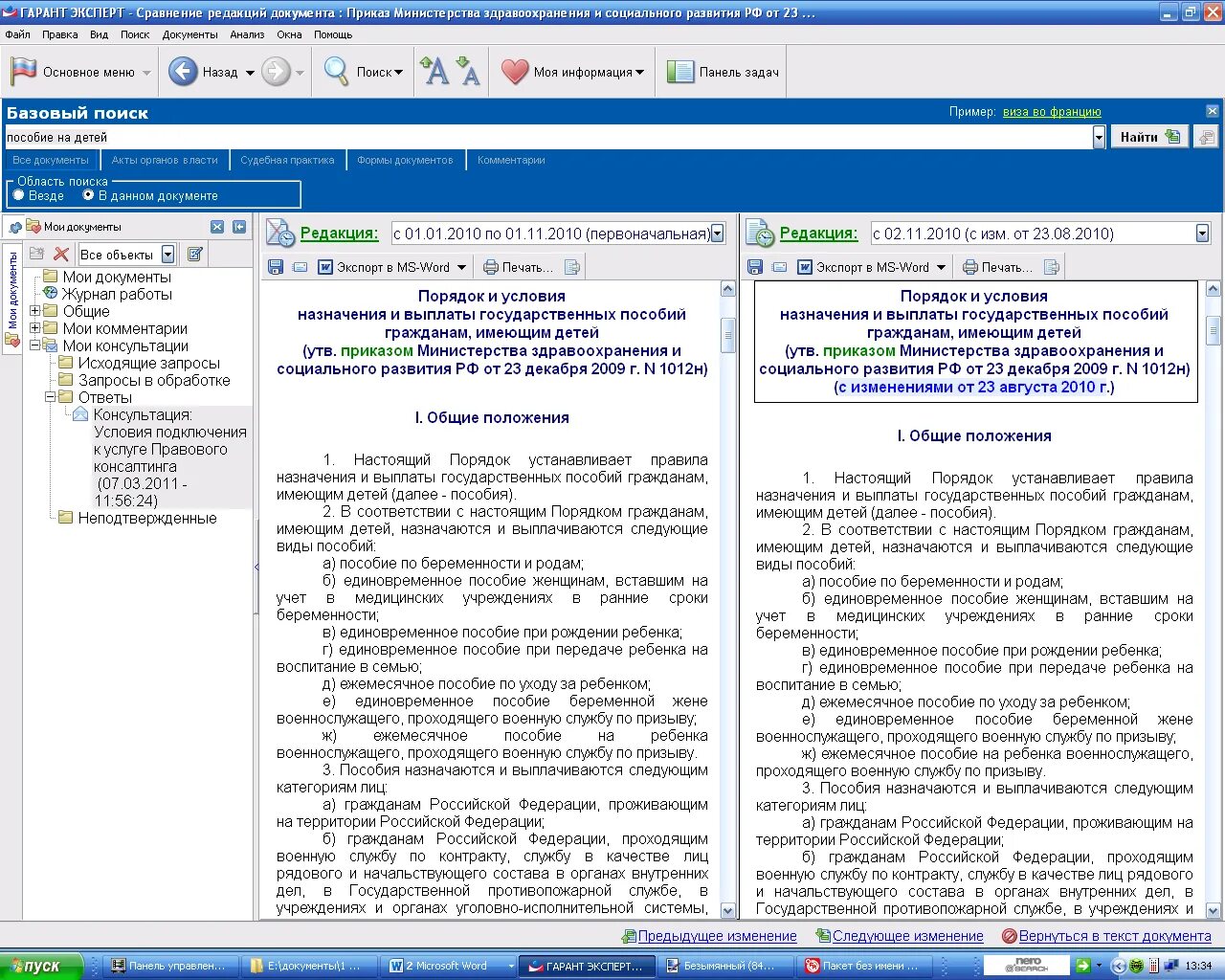Collapse the Мои консультации tree node
Viewport: 1225px width, 980px height.
tap(35, 345)
